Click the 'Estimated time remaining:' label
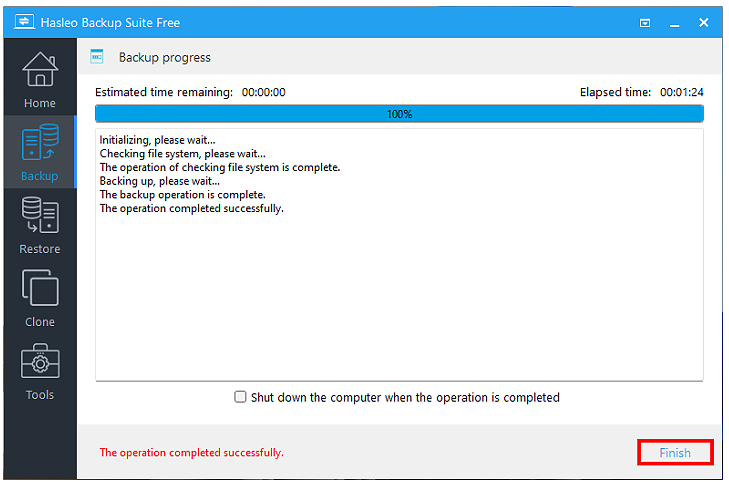This screenshot has height=484, width=729. point(164,92)
